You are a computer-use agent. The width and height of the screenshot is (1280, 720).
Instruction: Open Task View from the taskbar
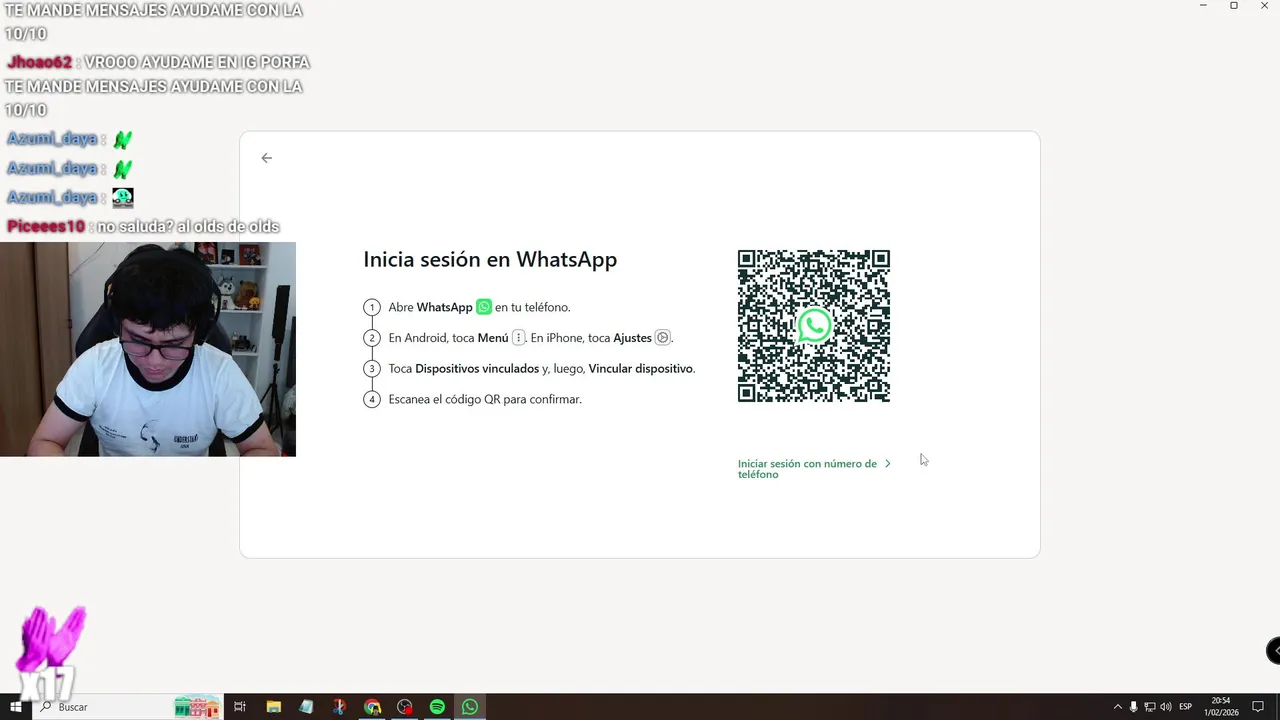tap(240, 707)
